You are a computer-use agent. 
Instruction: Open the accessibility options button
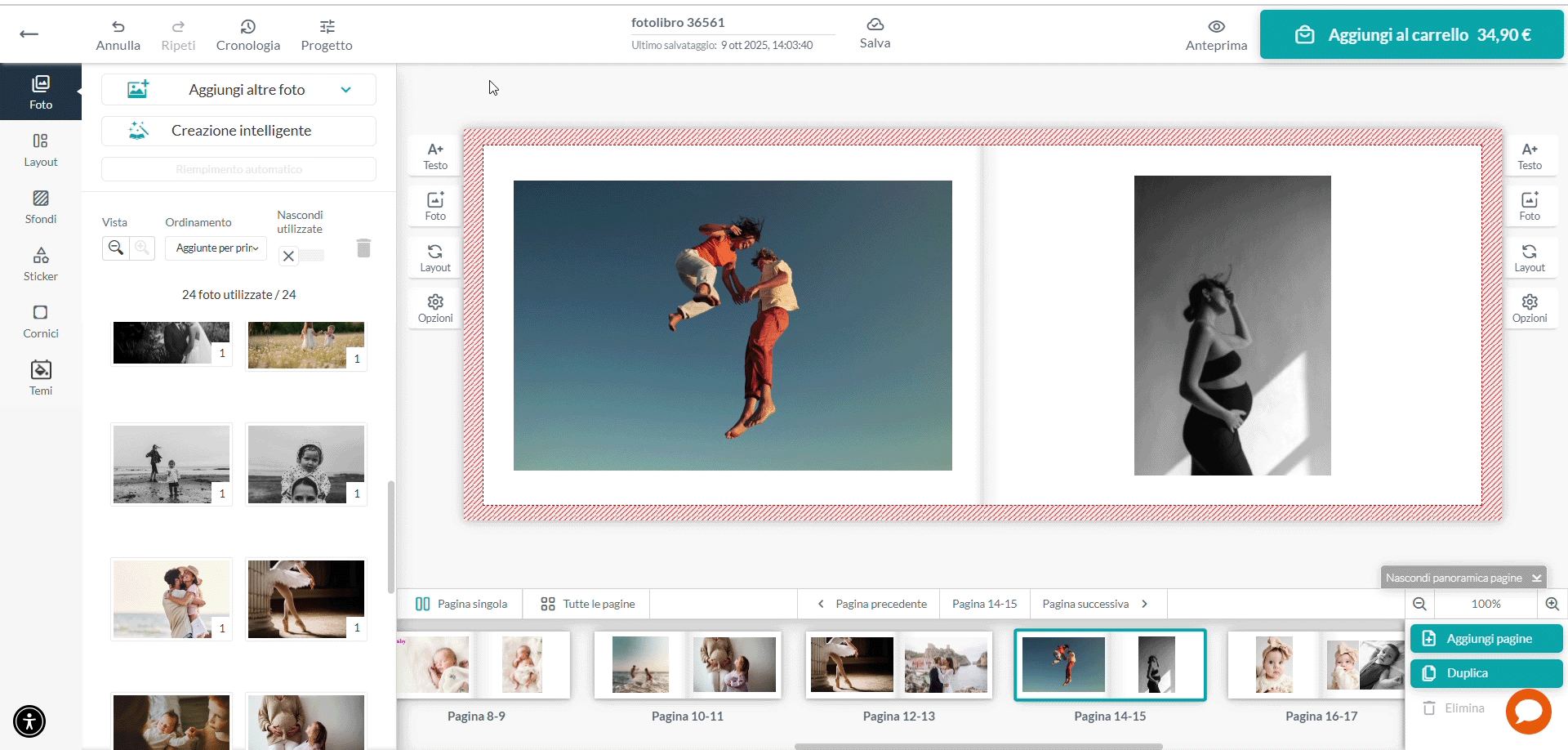pyautogui.click(x=29, y=721)
